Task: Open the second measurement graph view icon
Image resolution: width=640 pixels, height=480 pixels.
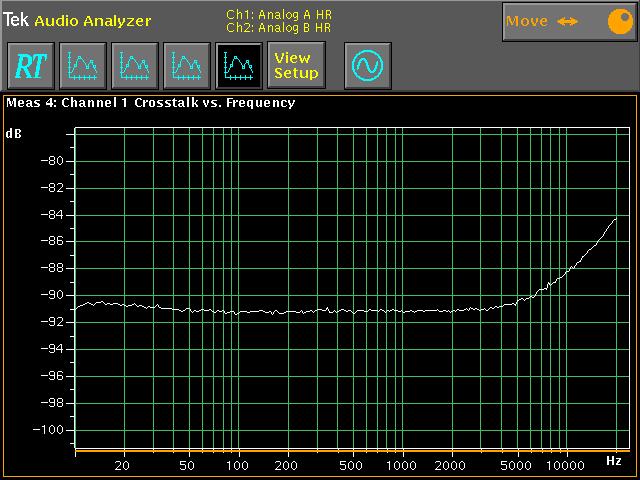Action: [x=135, y=66]
